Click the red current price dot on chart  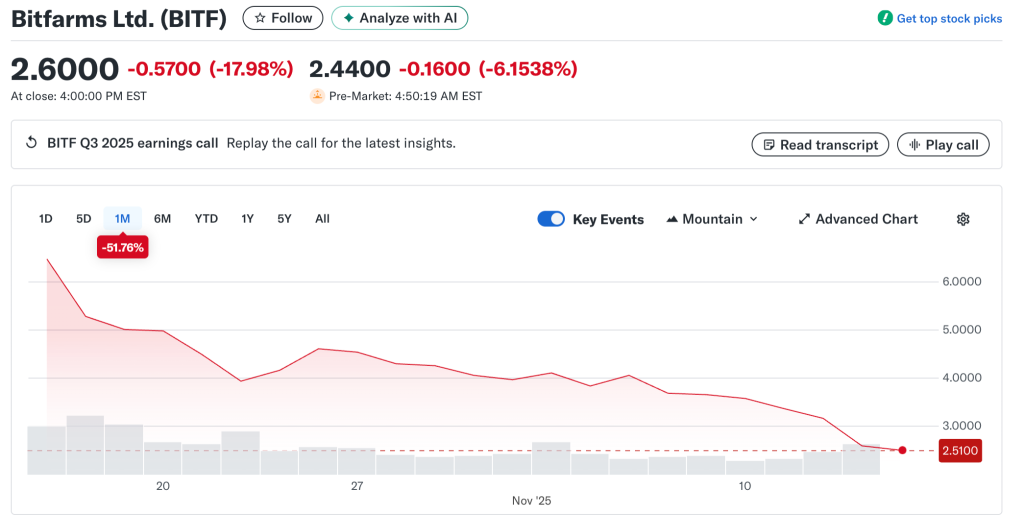click(903, 450)
